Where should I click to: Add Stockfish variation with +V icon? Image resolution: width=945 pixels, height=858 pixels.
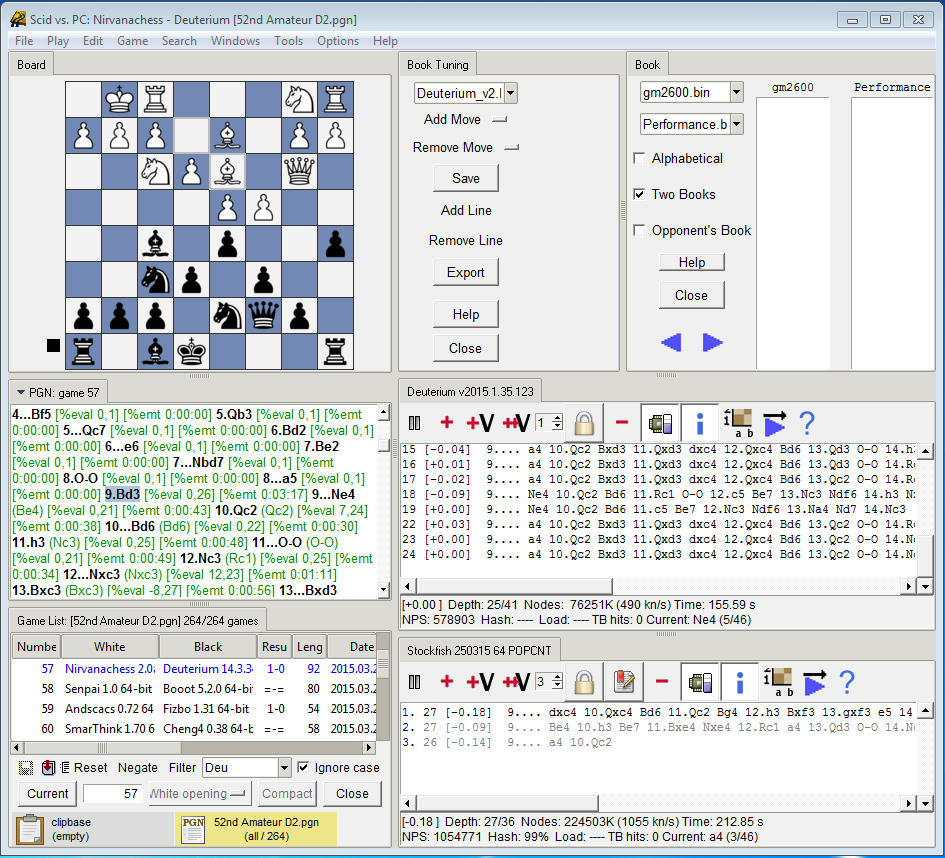point(480,682)
